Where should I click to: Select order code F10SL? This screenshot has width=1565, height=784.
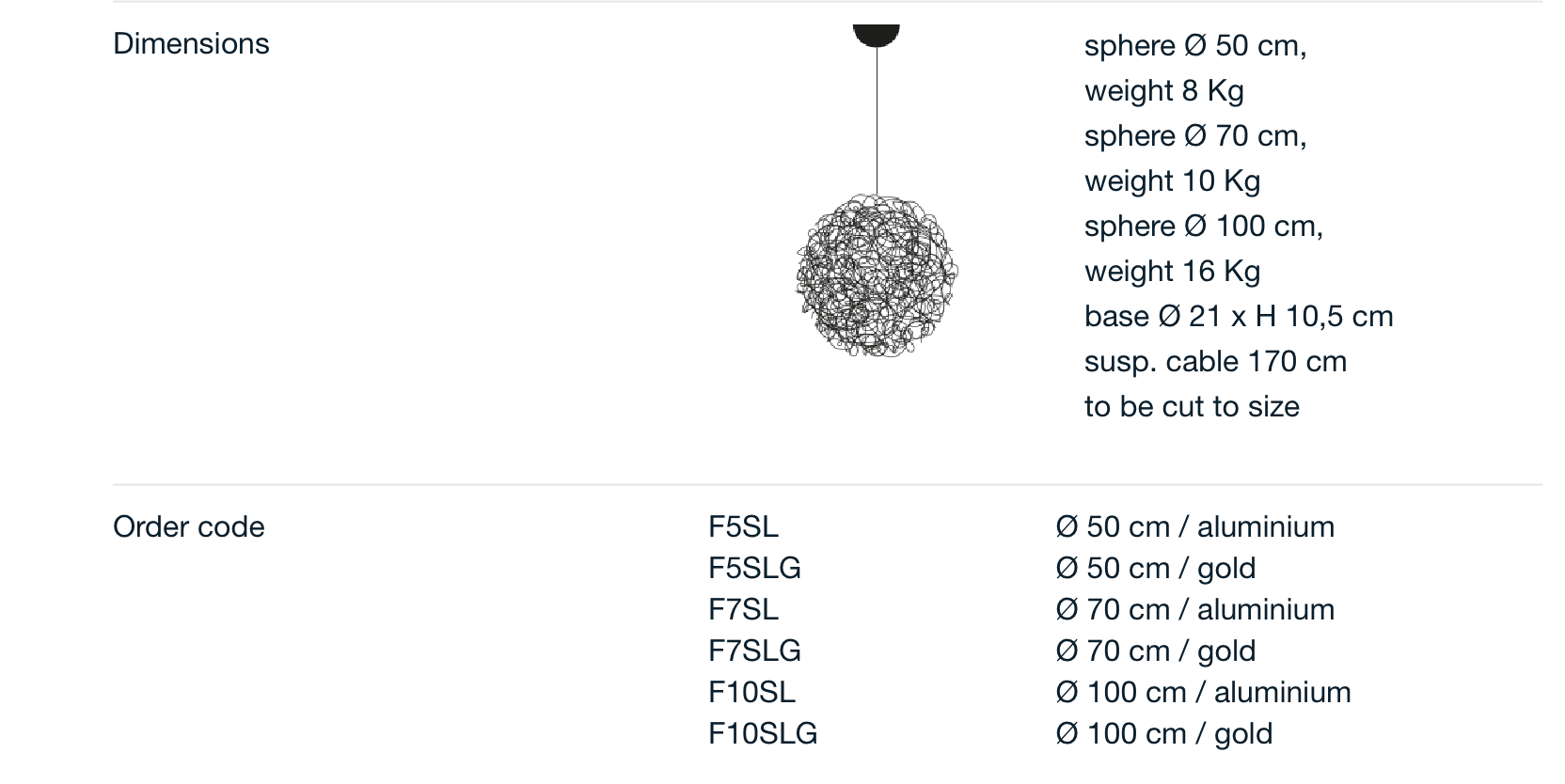[751, 692]
